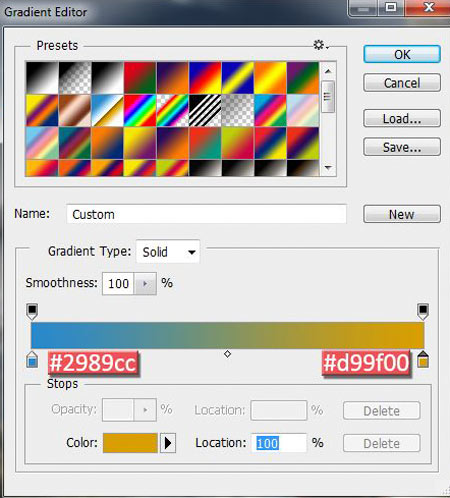Select the blue left color stop
450x498 pixels.
tap(32, 359)
